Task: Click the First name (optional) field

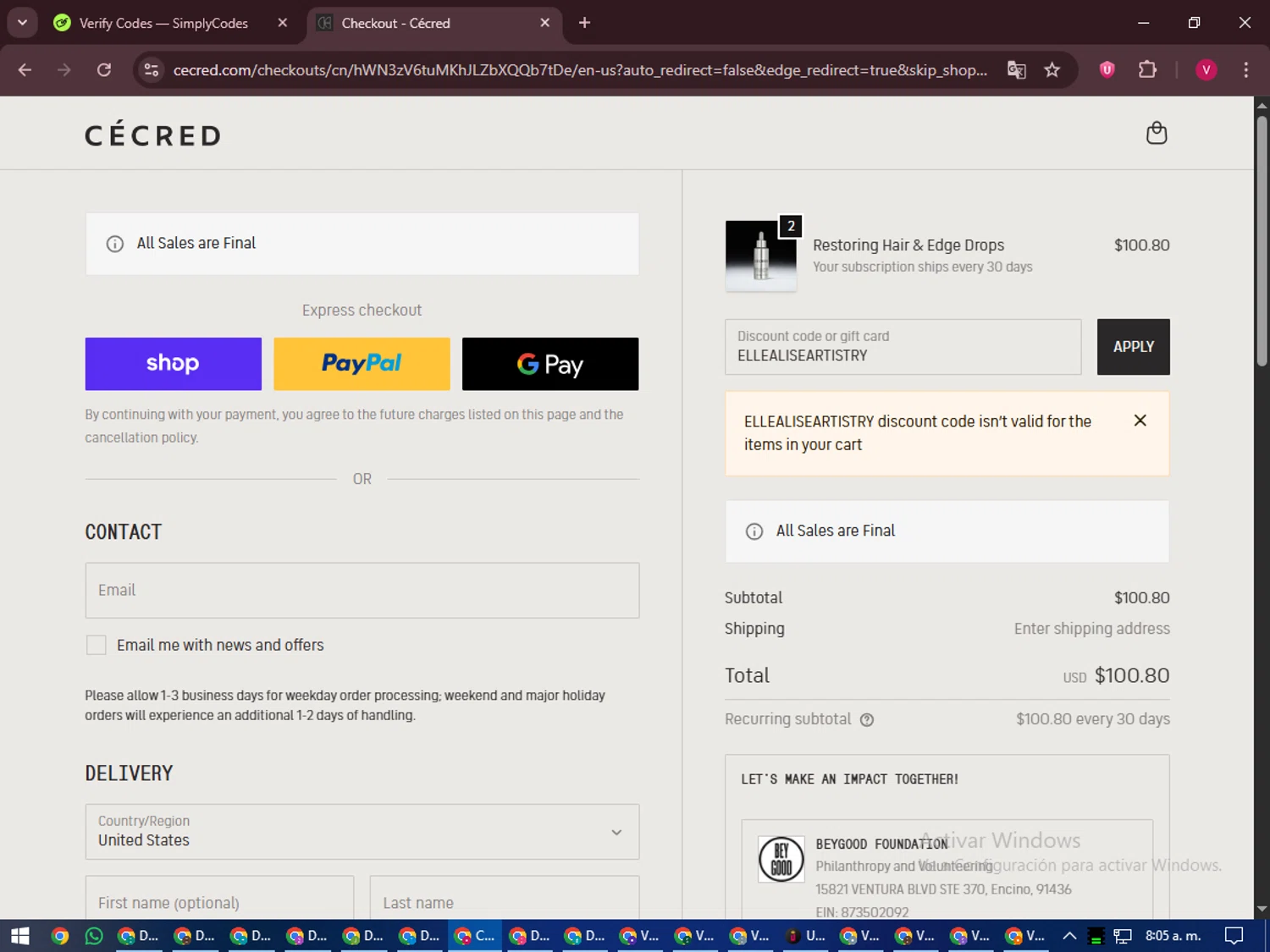Action: click(x=219, y=898)
